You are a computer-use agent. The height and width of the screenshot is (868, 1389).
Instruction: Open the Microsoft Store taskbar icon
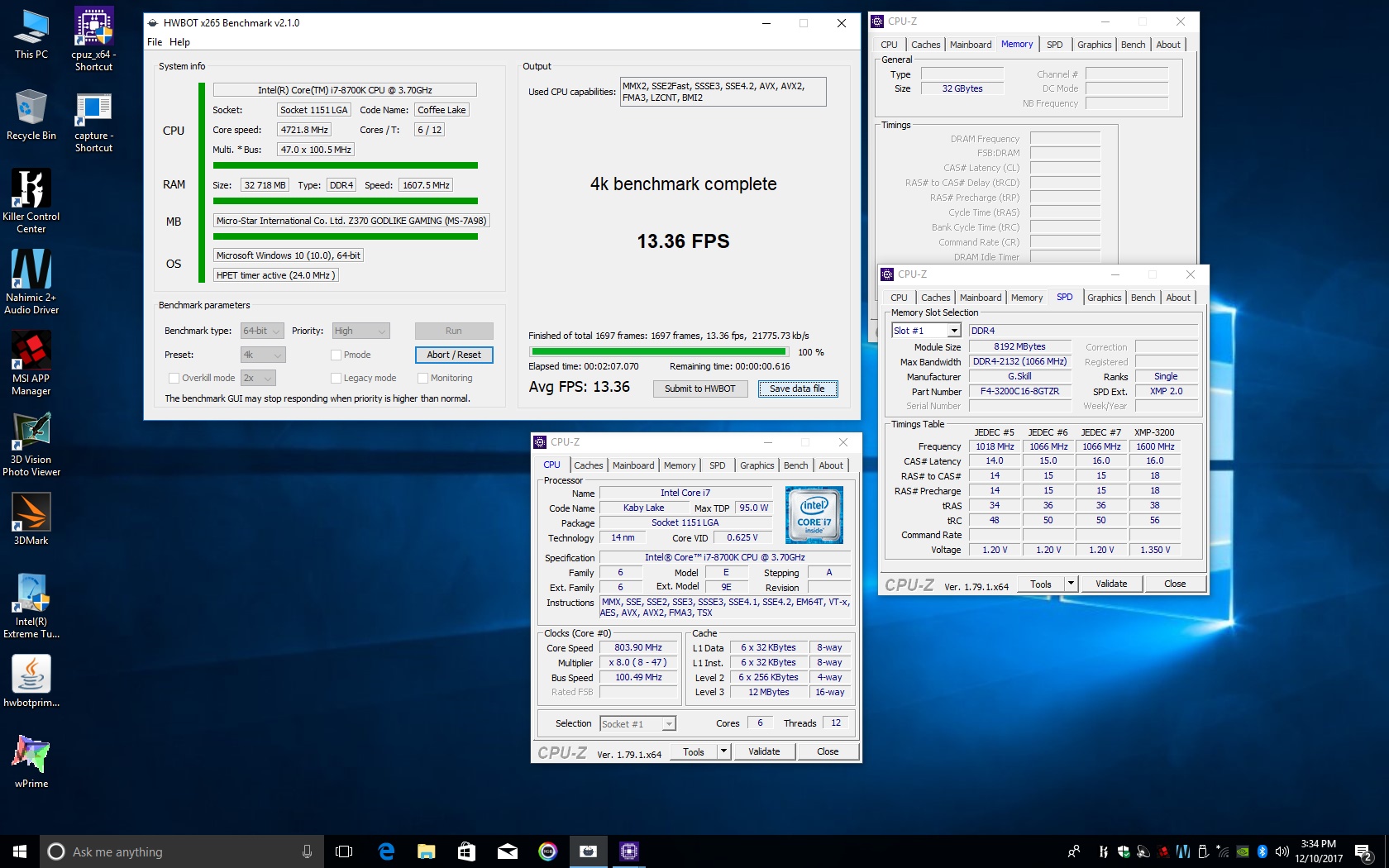tap(467, 851)
